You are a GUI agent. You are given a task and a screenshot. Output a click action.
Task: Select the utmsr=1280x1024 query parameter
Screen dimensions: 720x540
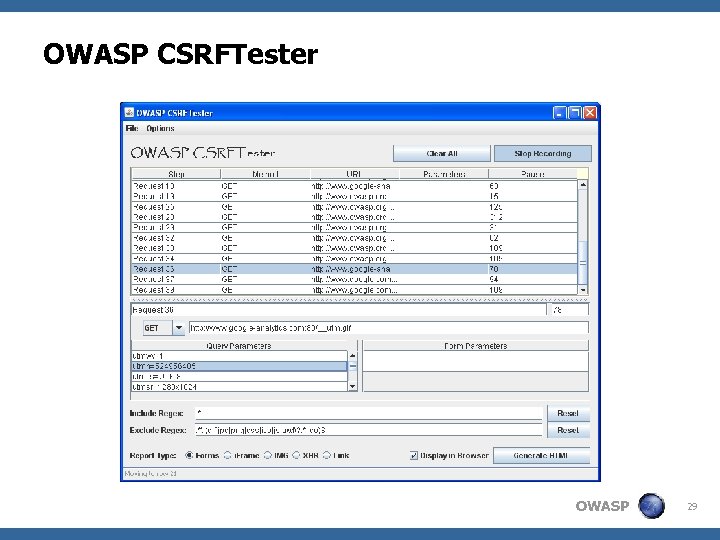click(x=239, y=387)
